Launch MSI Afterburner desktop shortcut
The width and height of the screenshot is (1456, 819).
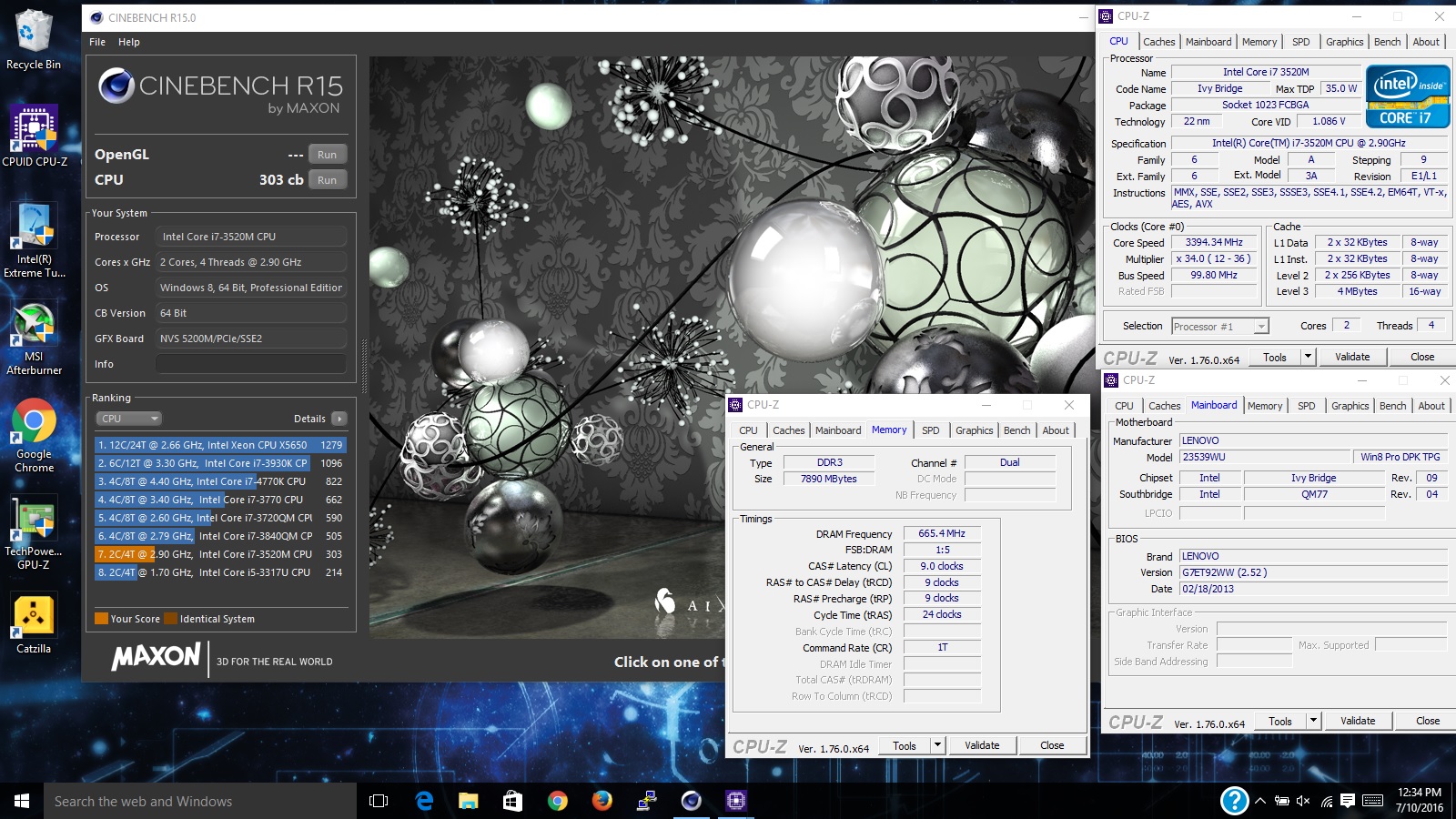[35, 339]
